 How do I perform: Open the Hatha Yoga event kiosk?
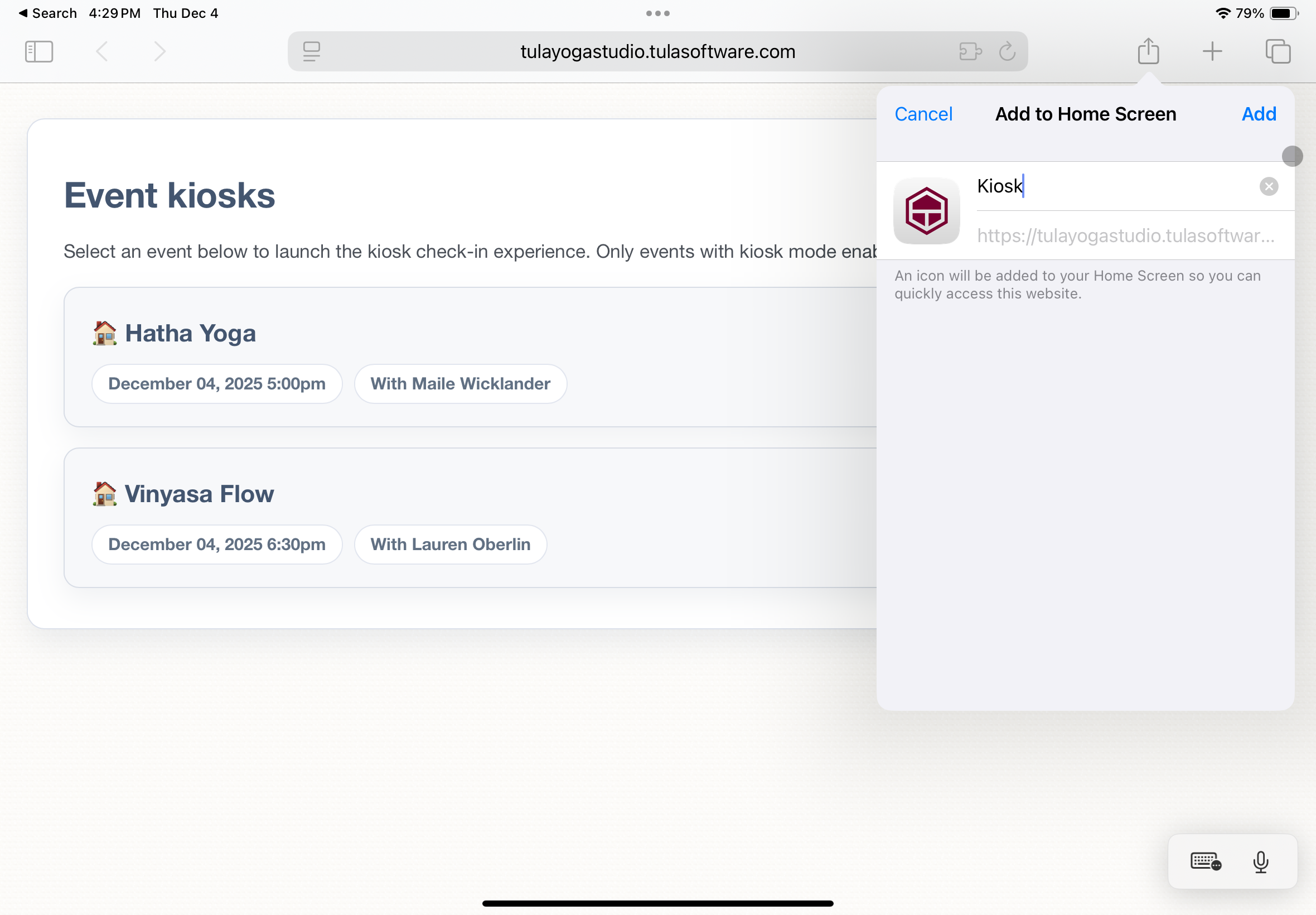pyautogui.click(x=190, y=333)
